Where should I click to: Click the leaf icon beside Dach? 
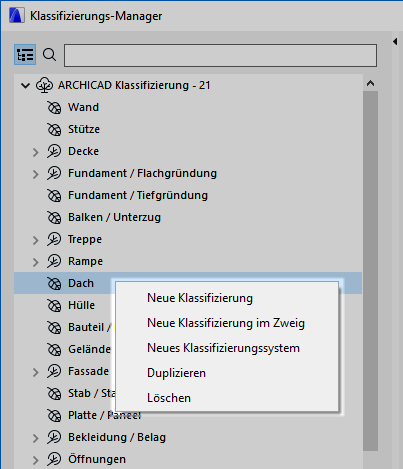click(54, 284)
